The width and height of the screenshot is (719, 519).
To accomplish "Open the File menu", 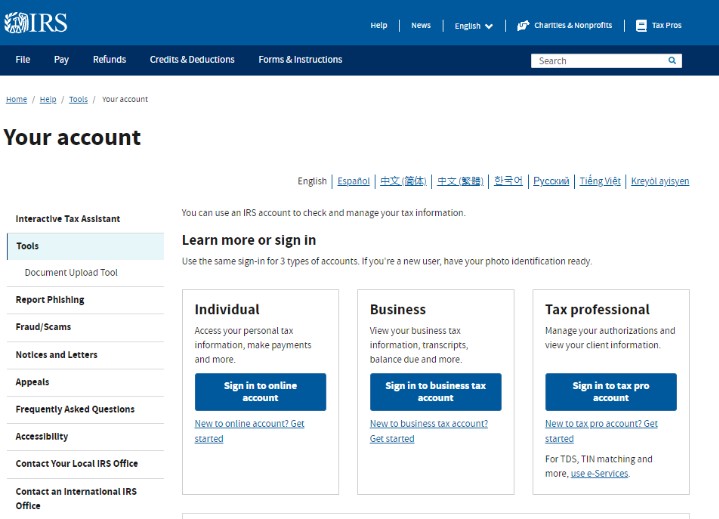I will [22, 60].
